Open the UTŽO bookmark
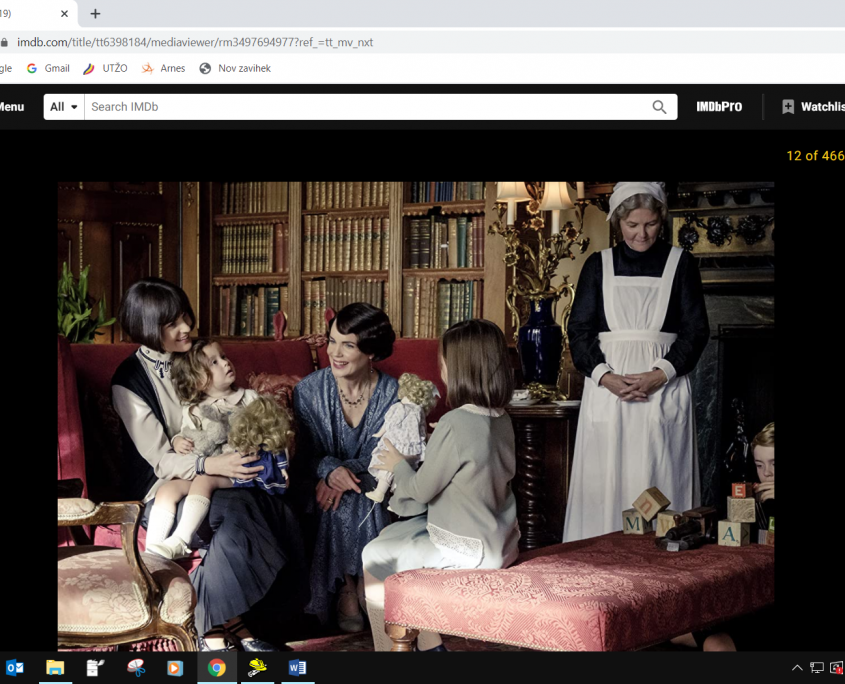The height and width of the screenshot is (684, 845). pos(106,68)
